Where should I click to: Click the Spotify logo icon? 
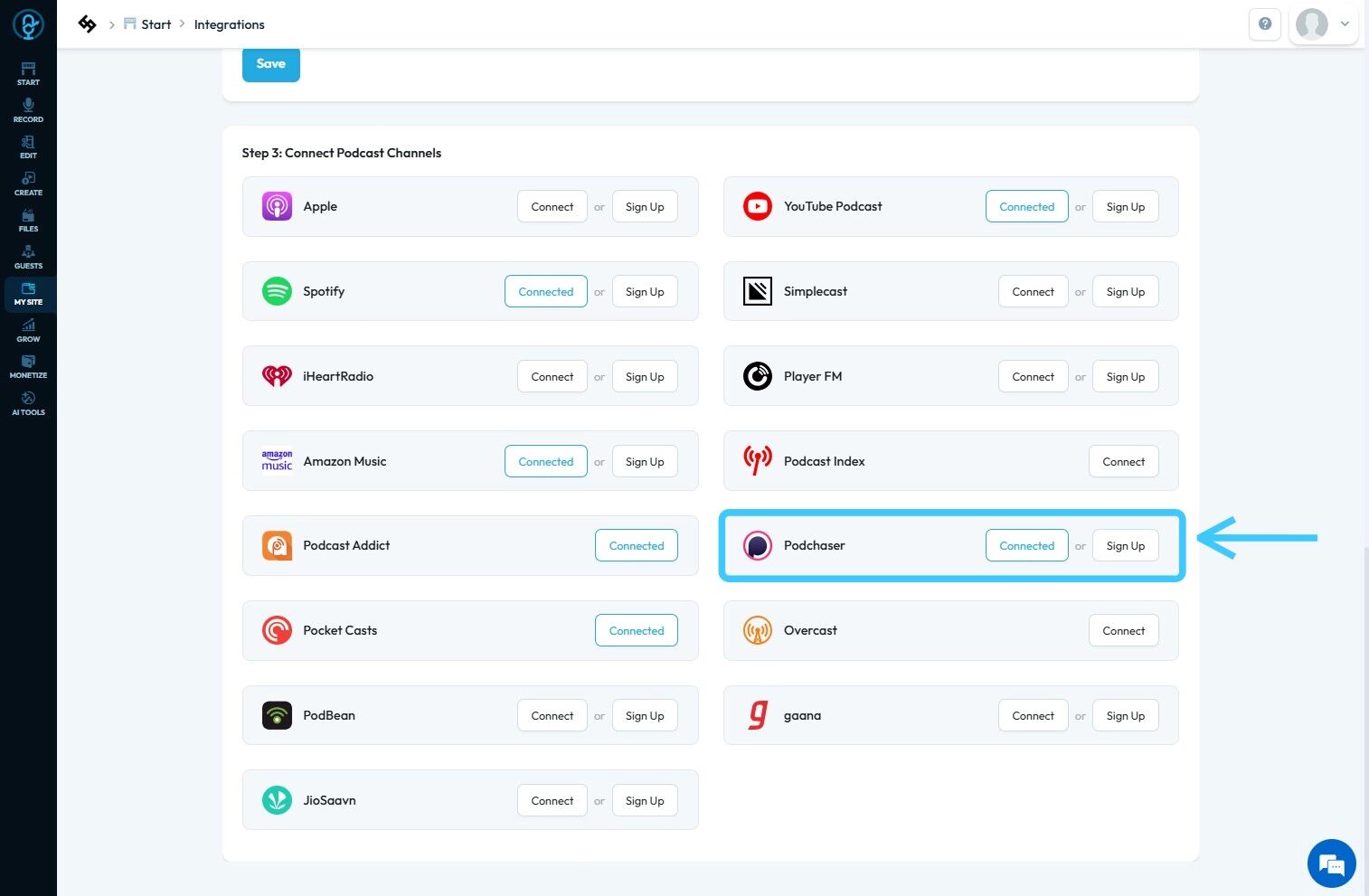[x=277, y=291]
